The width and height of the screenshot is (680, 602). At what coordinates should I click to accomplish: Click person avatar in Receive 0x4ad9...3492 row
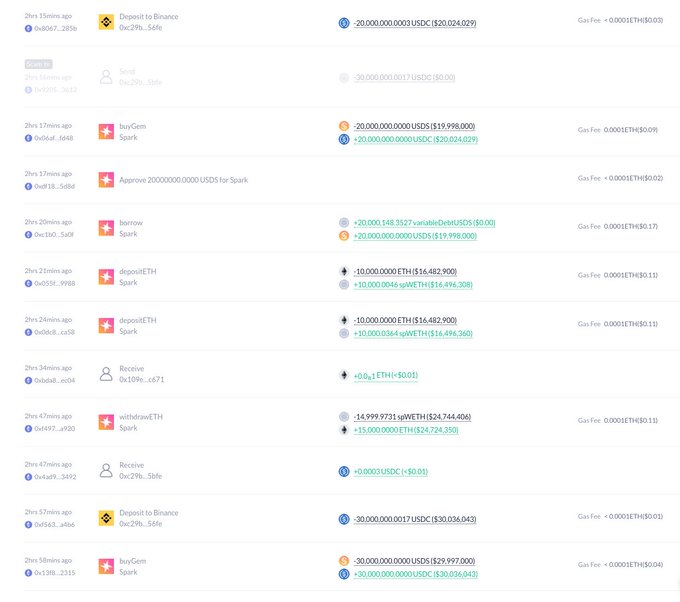[x=106, y=470]
